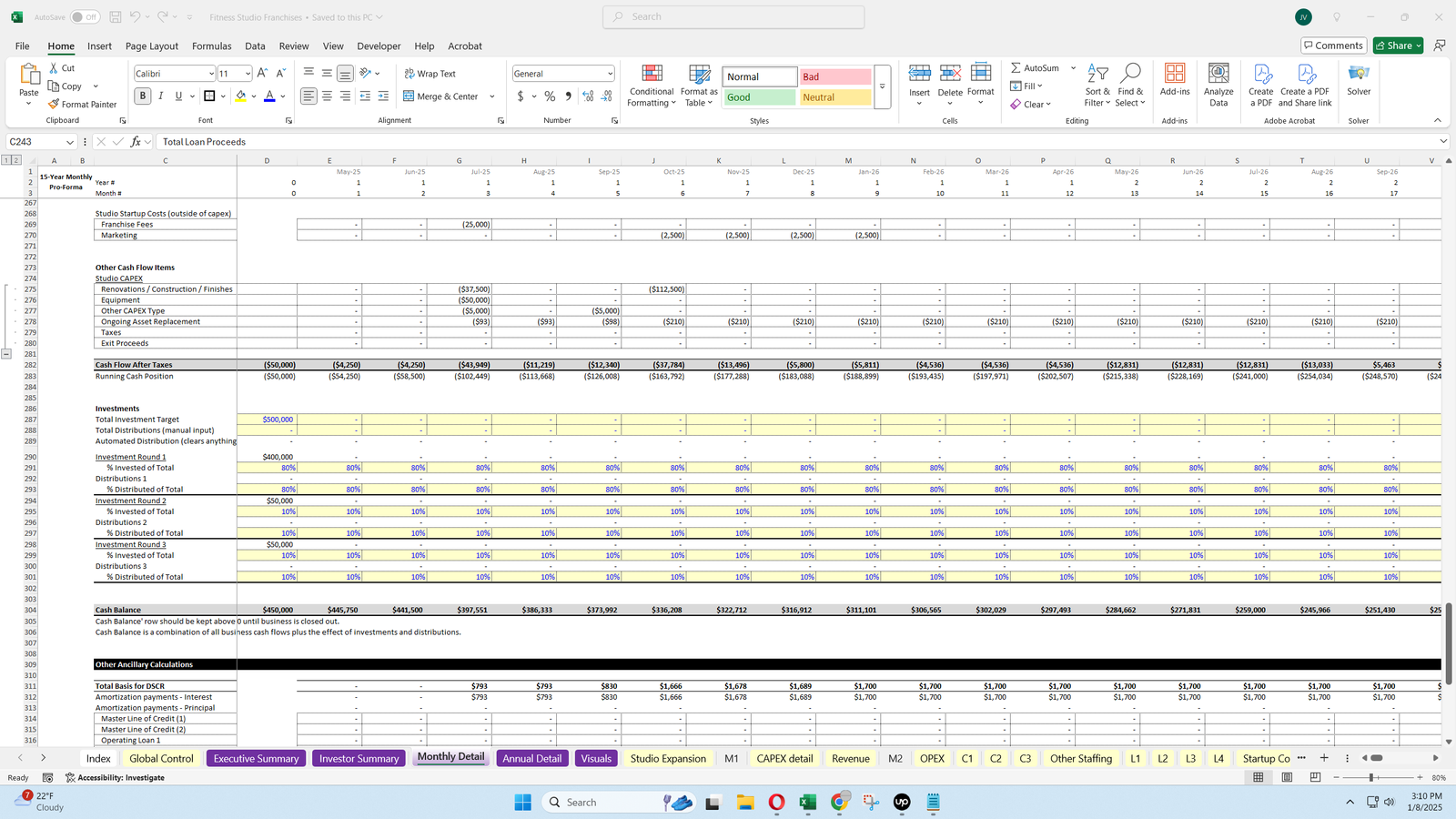Click the Create a PDF icon
The width and height of the screenshot is (1456, 819).
click(1261, 86)
